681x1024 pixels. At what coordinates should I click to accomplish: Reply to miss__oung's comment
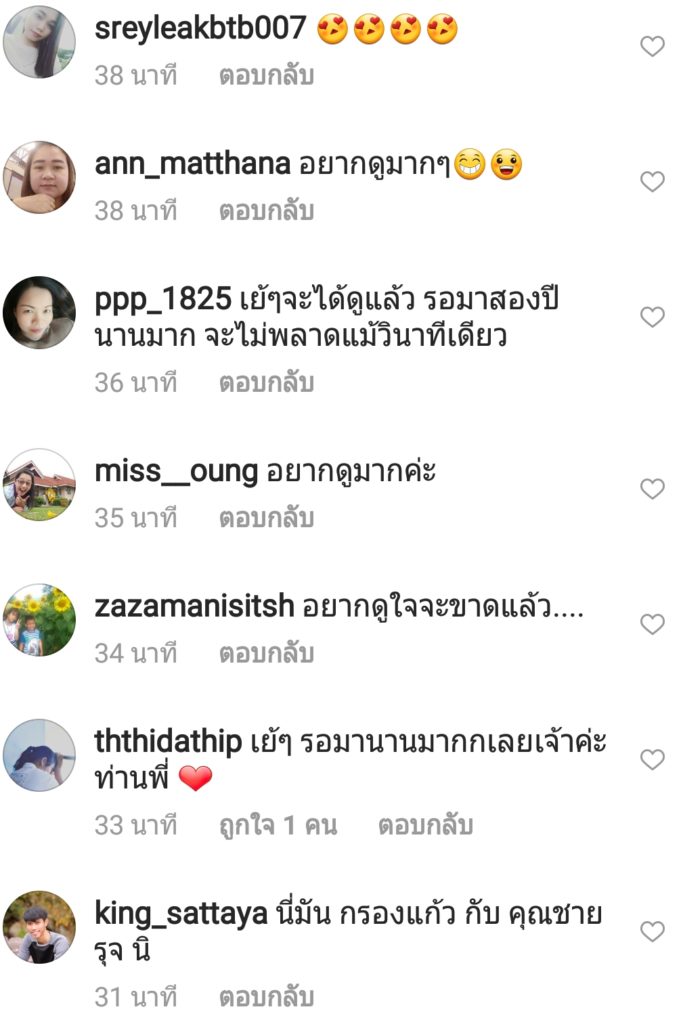pos(266,518)
